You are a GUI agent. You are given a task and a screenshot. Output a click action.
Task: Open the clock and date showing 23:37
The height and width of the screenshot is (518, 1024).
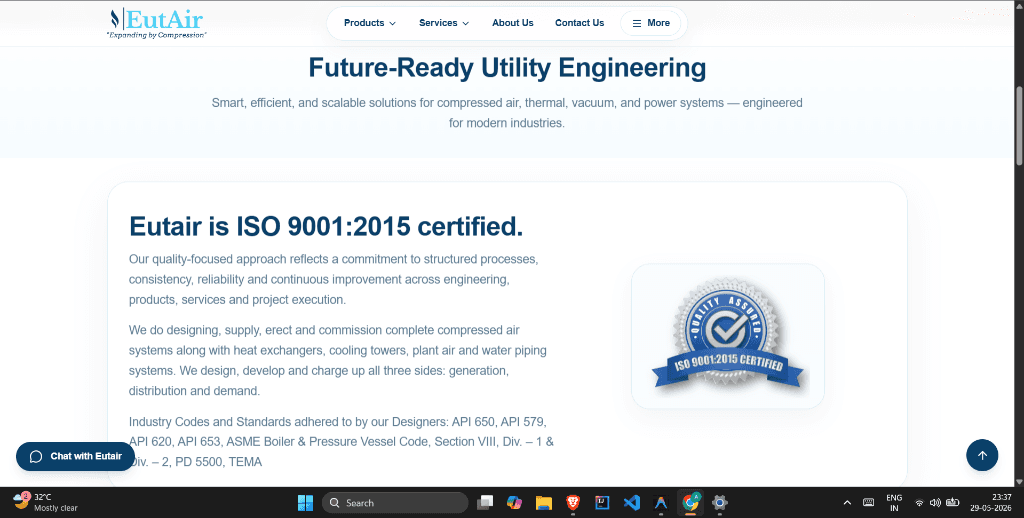point(993,502)
